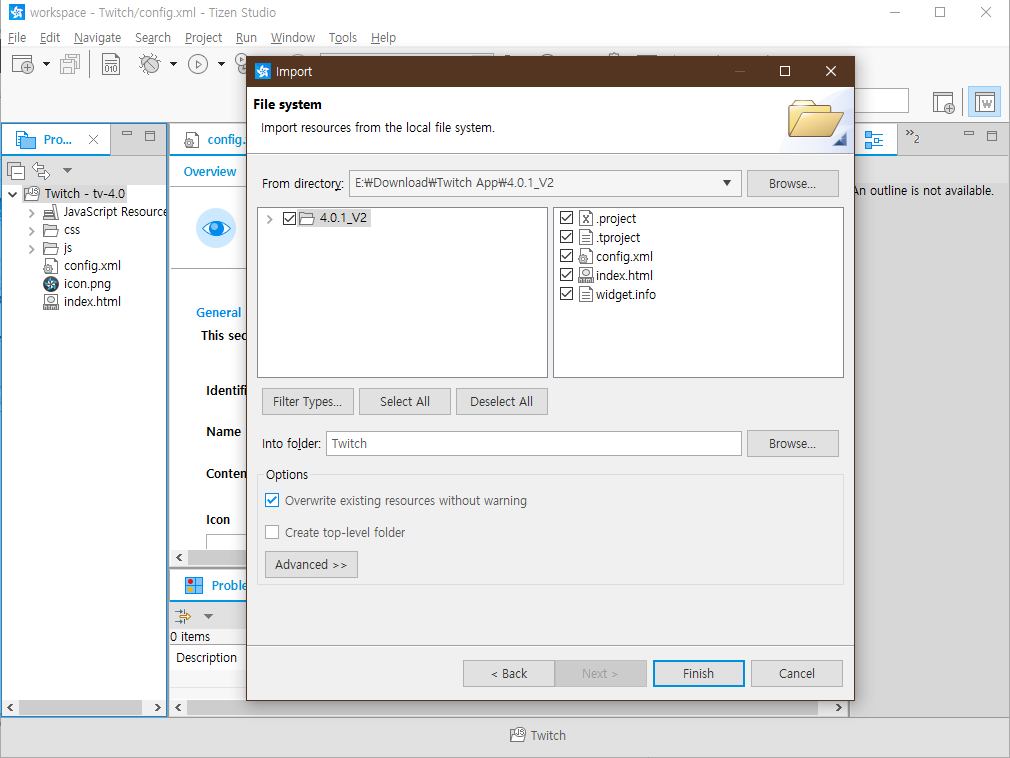Uncheck the 4.0.1_V2 folder checkbox
The width and height of the screenshot is (1010, 758).
pos(289,219)
